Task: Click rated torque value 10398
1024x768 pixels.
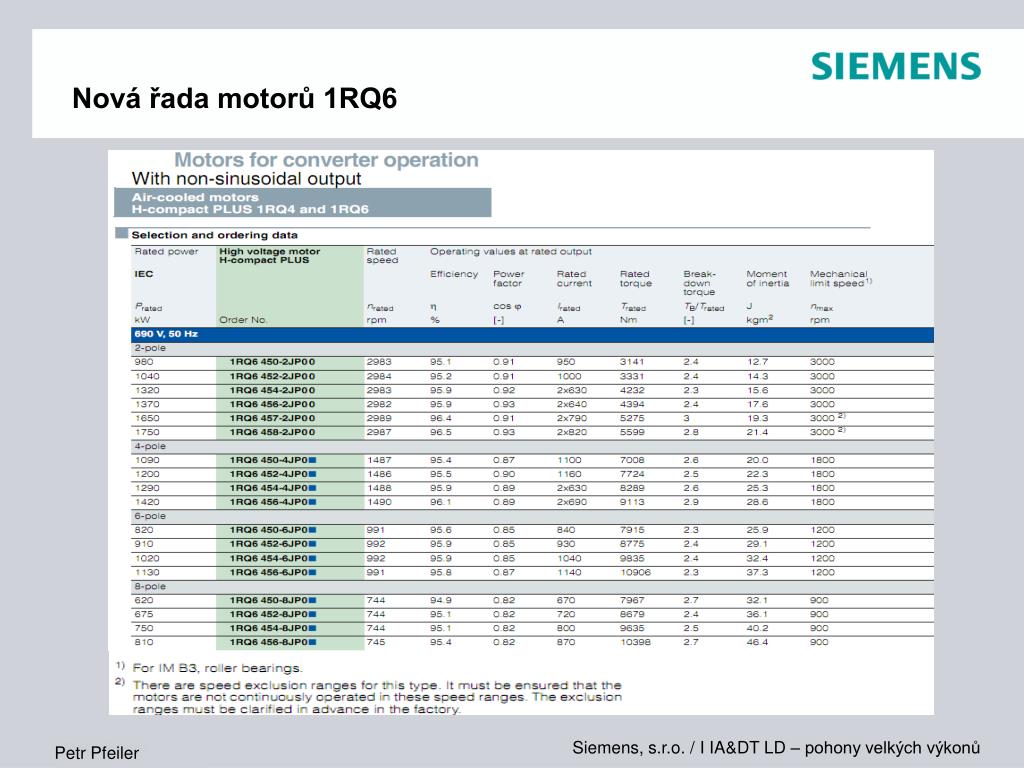Action: [635, 643]
